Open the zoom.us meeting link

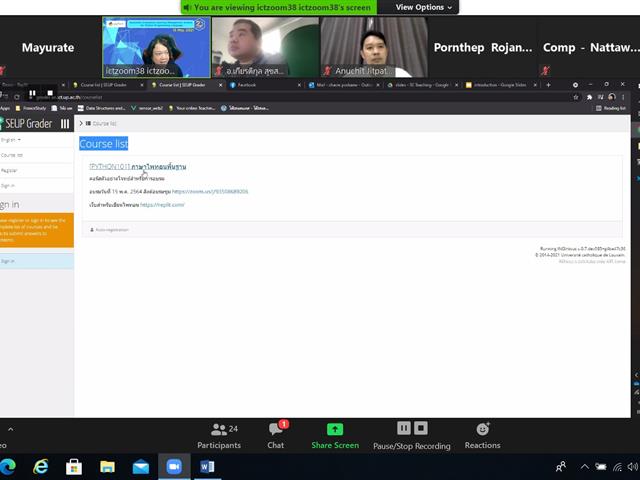pos(210,191)
